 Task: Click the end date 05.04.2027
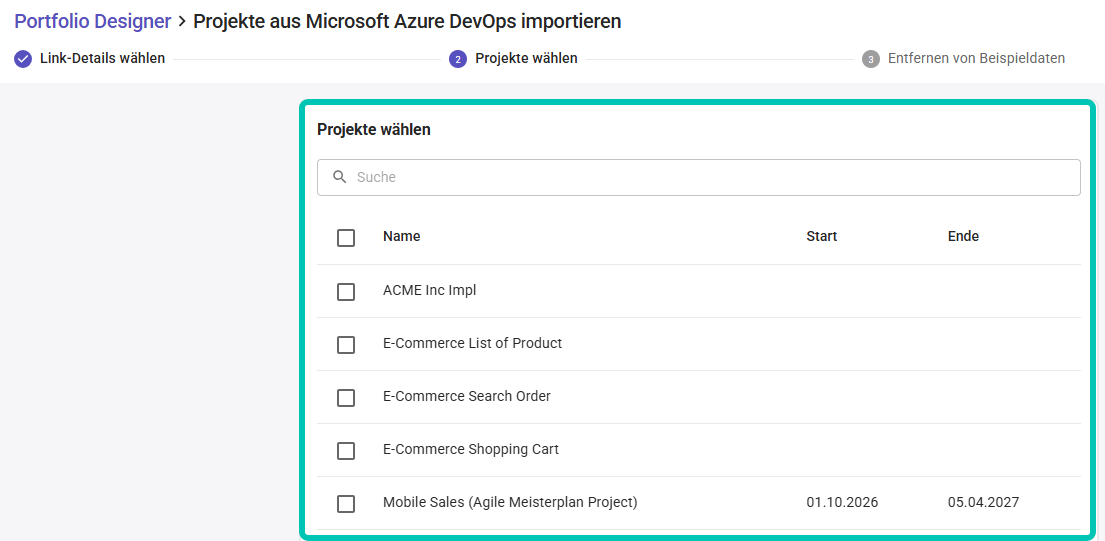pyautogui.click(x=984, y=502)
